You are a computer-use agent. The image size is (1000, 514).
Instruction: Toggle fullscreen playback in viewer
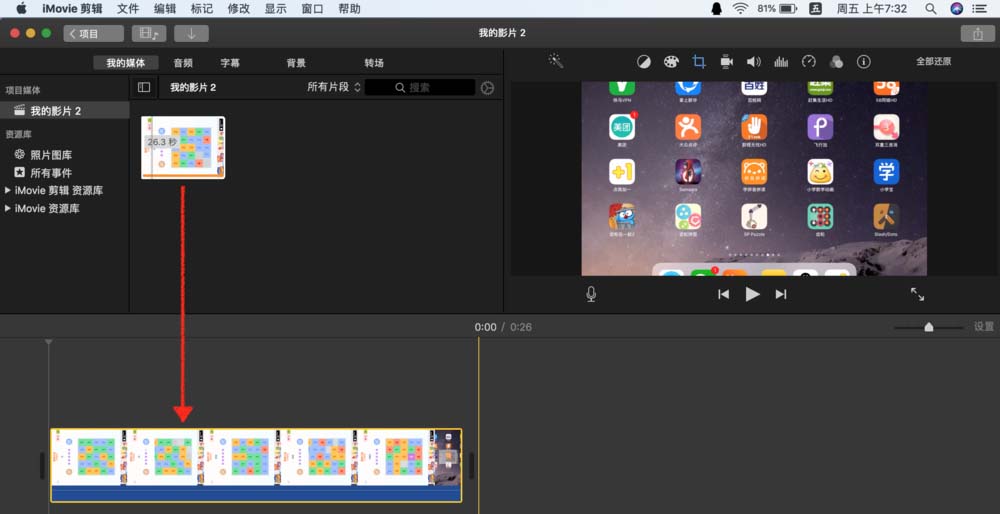pos(917,294)
